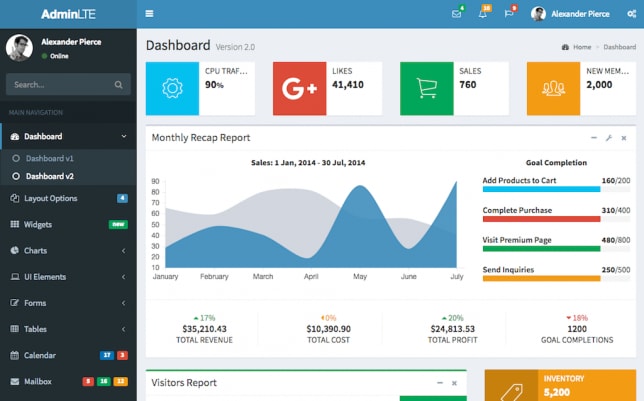
Task: Open control sidebar gears icon
Action: [x=632, y=14]
